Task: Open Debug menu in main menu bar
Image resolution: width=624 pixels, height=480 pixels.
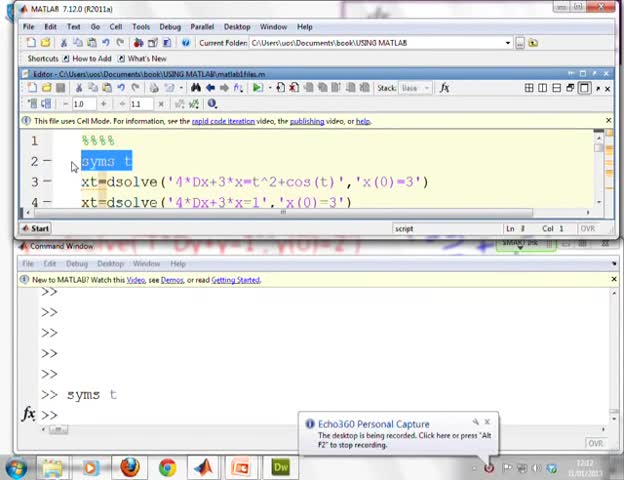Action: tap(170, 27)
